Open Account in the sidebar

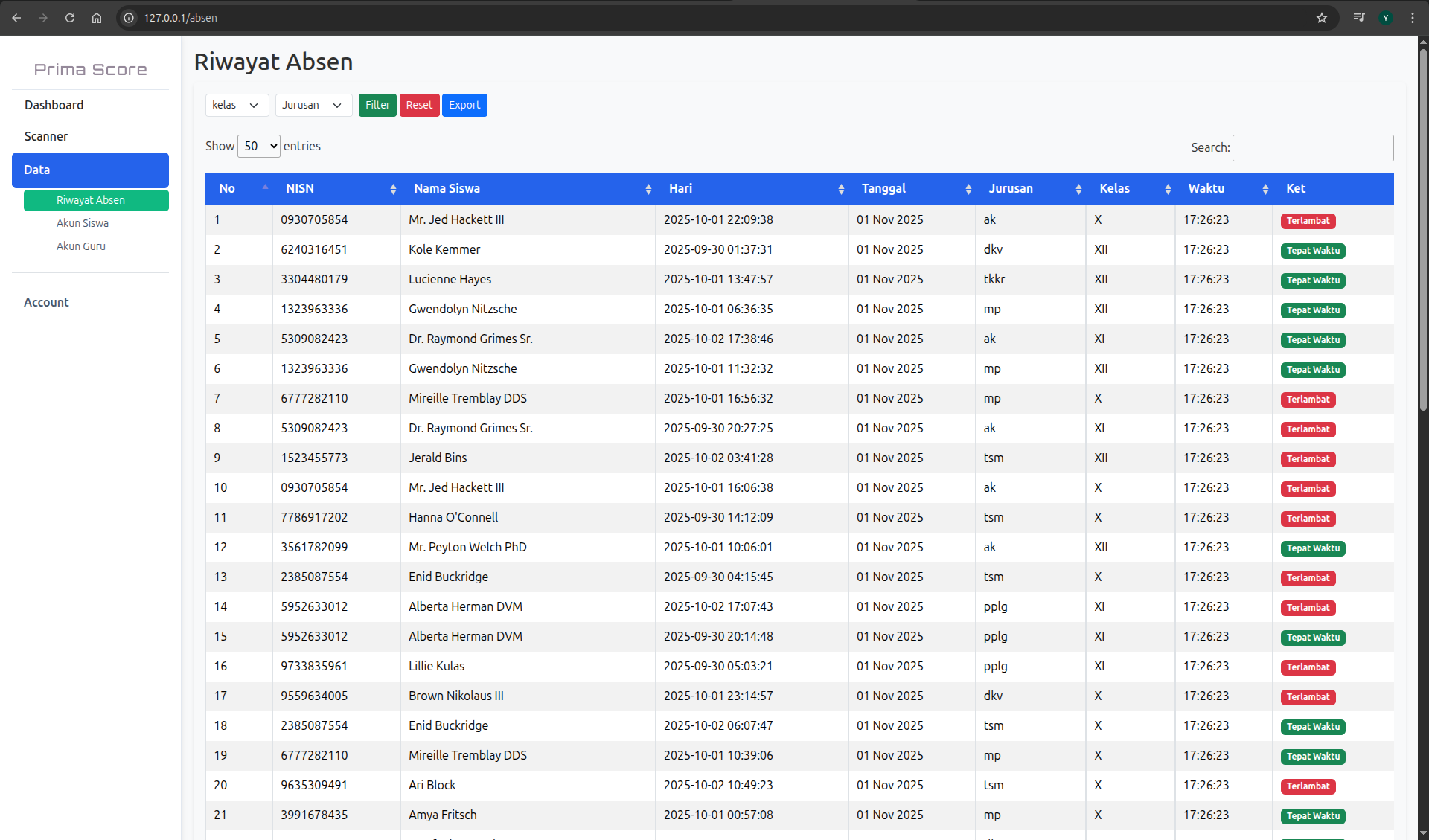click(x=46, y=302)
